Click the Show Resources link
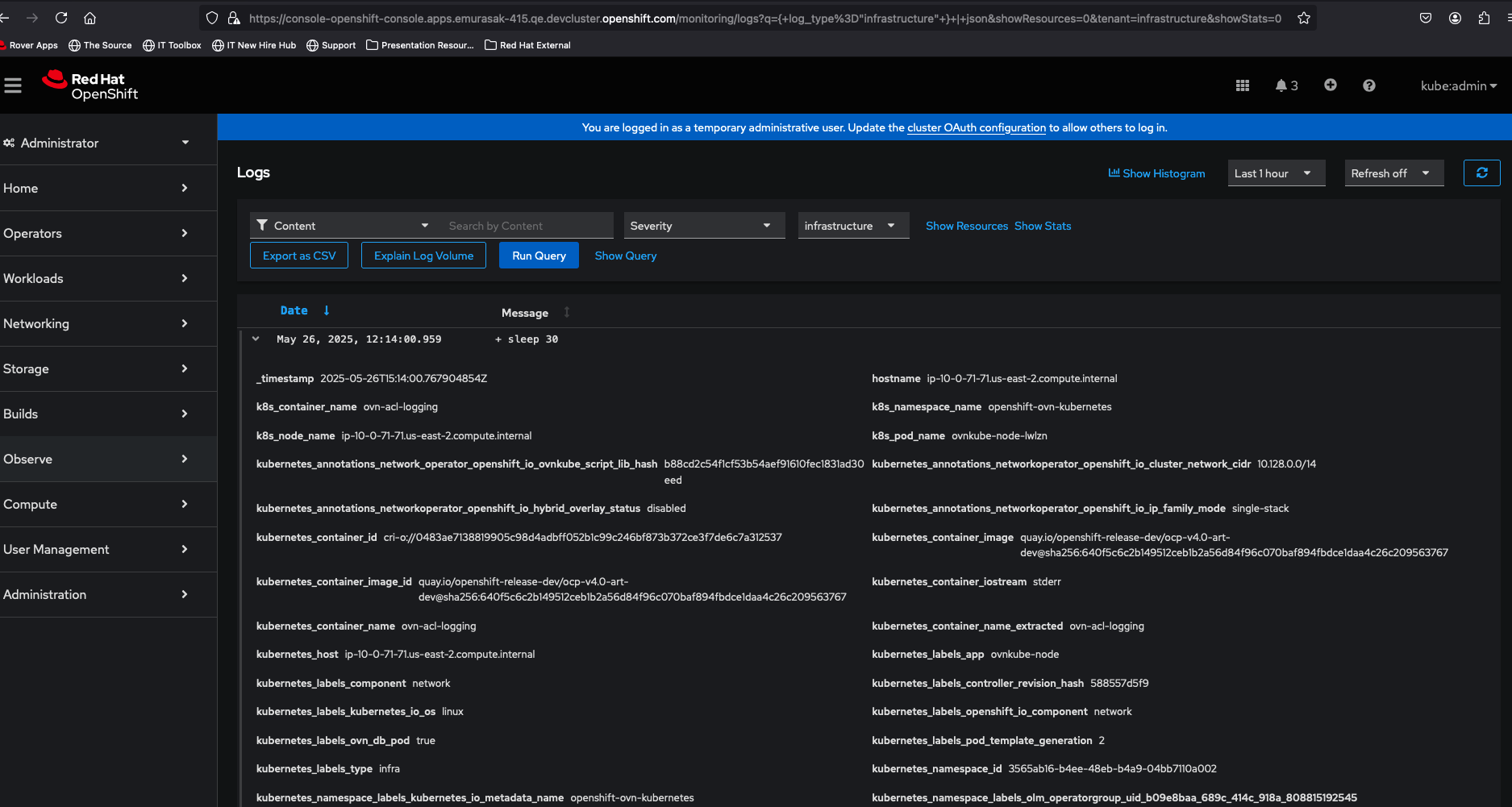Viewport: 1512px width, 807px height. [967, 226]
